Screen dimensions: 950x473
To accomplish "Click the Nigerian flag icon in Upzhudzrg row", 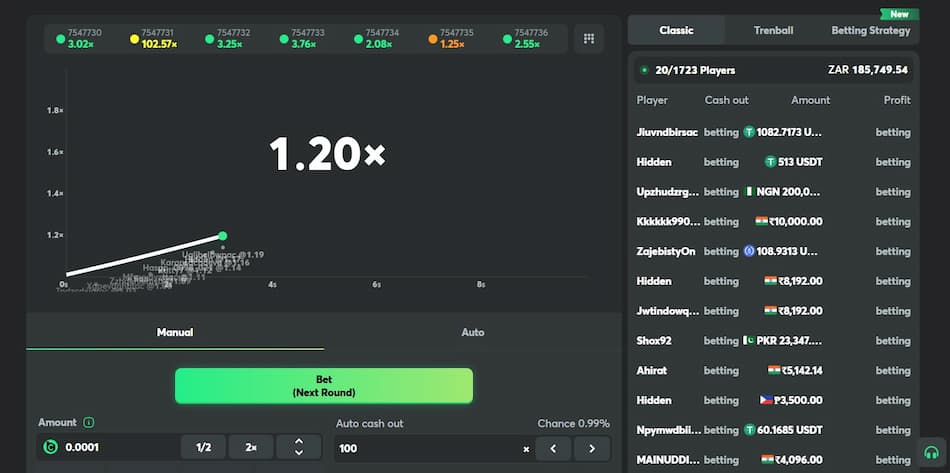I will point(749,191).
